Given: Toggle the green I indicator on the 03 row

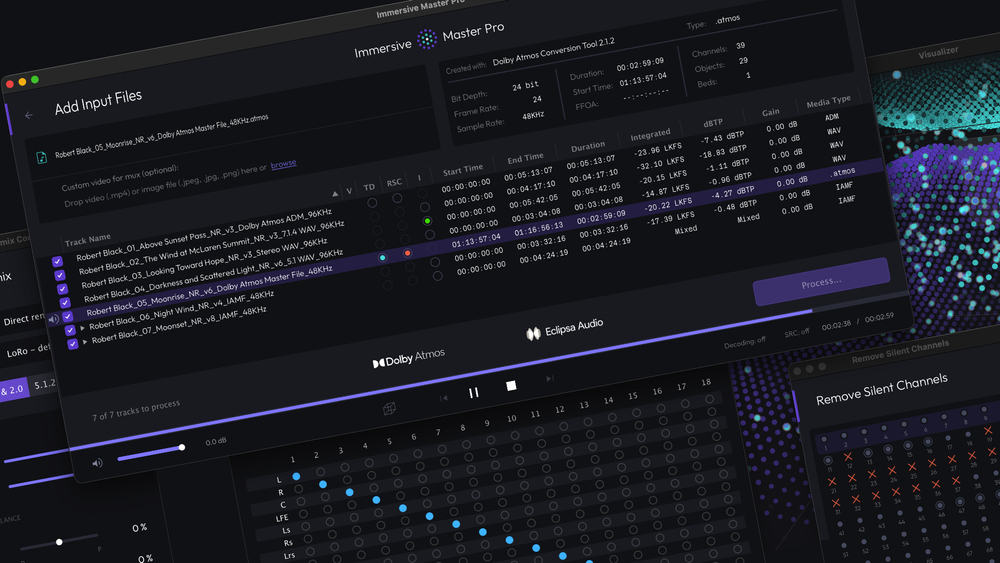Looking at the screenshot, I should click(427, 221).
